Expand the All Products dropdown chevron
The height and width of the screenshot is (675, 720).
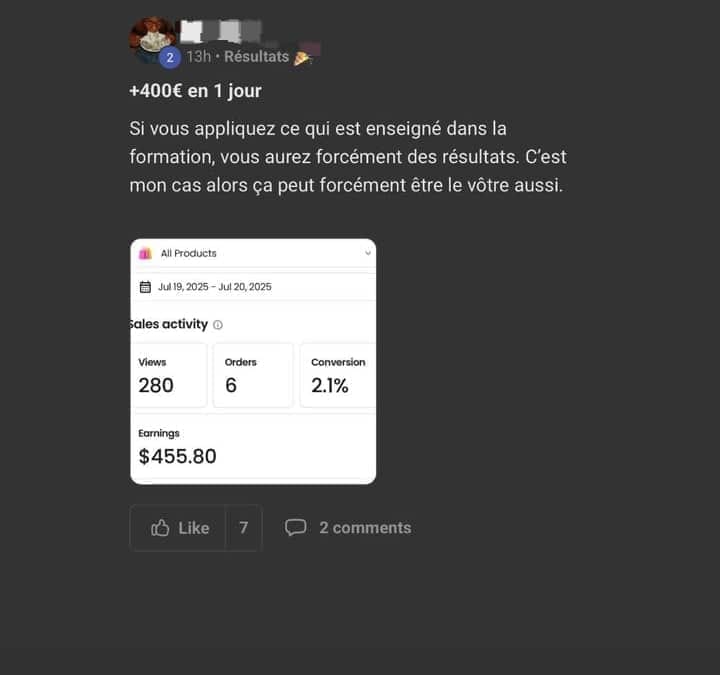coord(368,253)
